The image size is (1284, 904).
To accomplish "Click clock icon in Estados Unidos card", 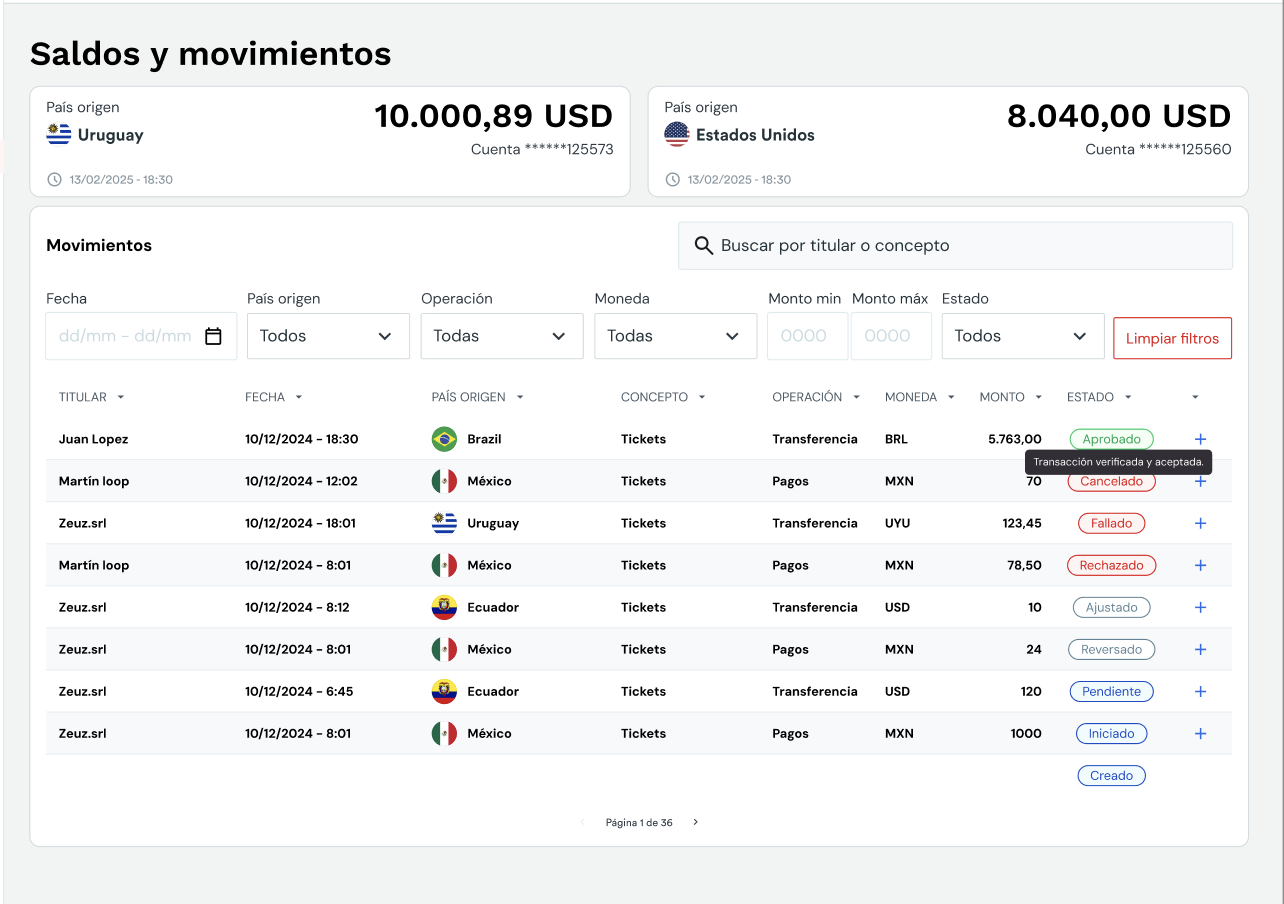I will [672, 180].
